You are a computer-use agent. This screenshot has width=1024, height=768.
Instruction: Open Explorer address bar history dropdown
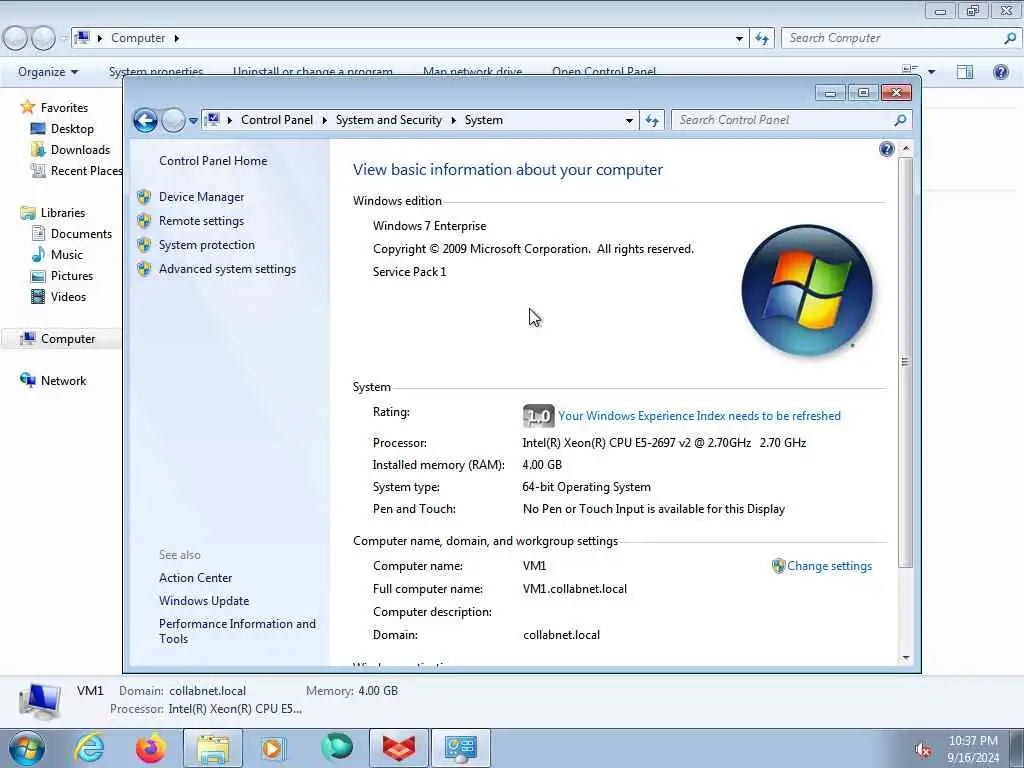pos(739,38)
